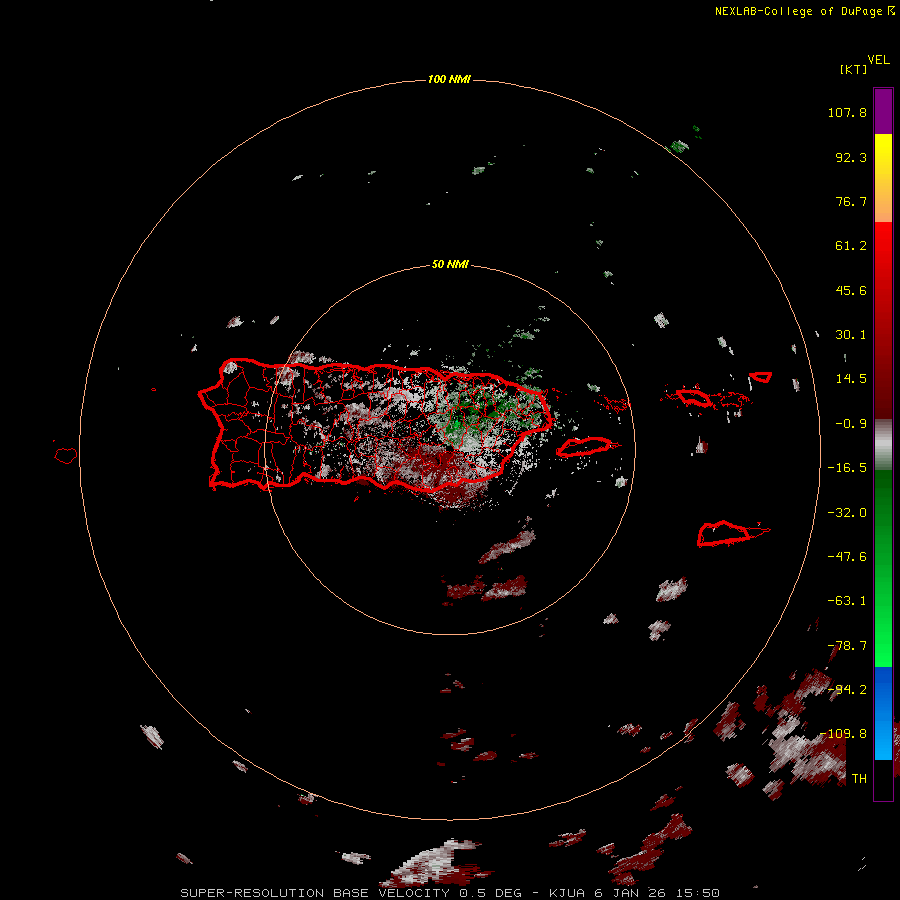Image resolution: width=900 pixels, height=900 pixels.
Task: Click the -16.5 value on velocity scale
Action: 847,468
